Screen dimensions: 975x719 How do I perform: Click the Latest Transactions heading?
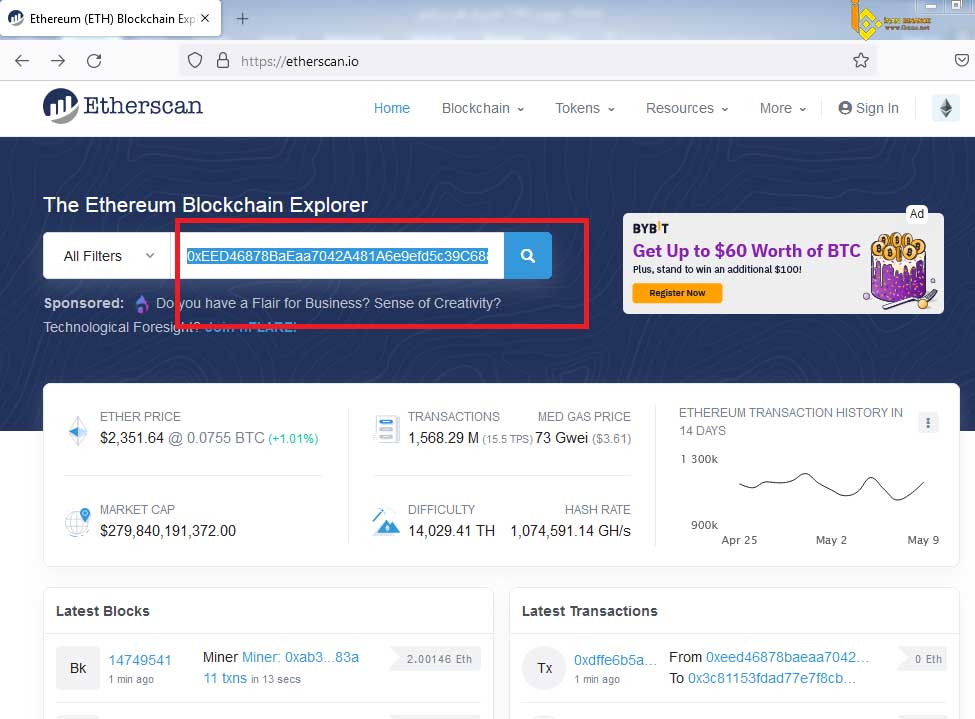589,611
